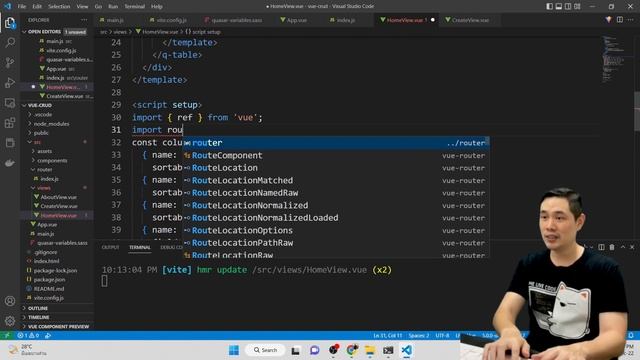The height and width of the screenshot is (360, 640).
Task: Split the terminal panel
Action: [601, 247]
